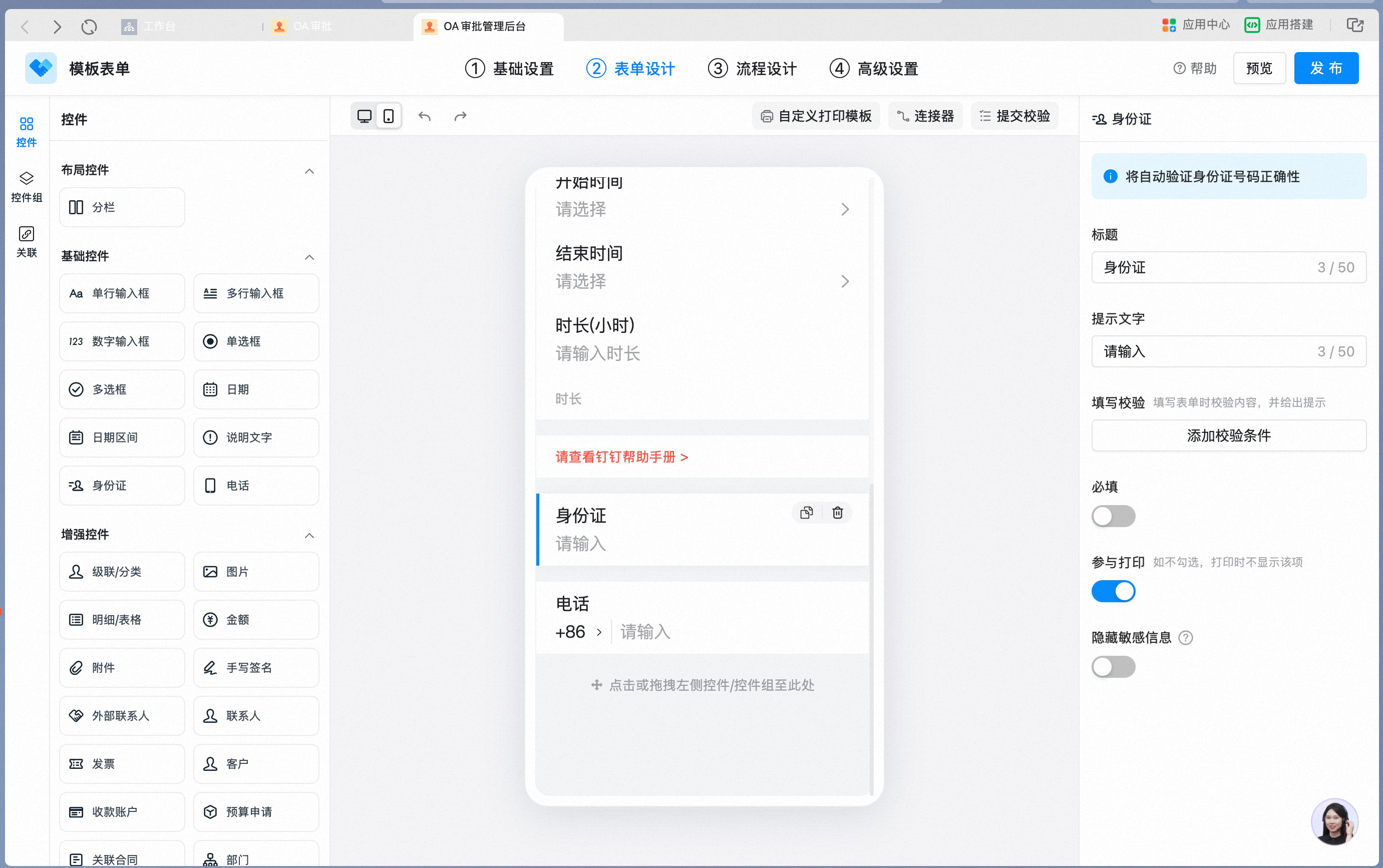Click the redo arrow icon
Viewport: 1383px width, 868px height.
pyautogui.click(x=461, y=117)
